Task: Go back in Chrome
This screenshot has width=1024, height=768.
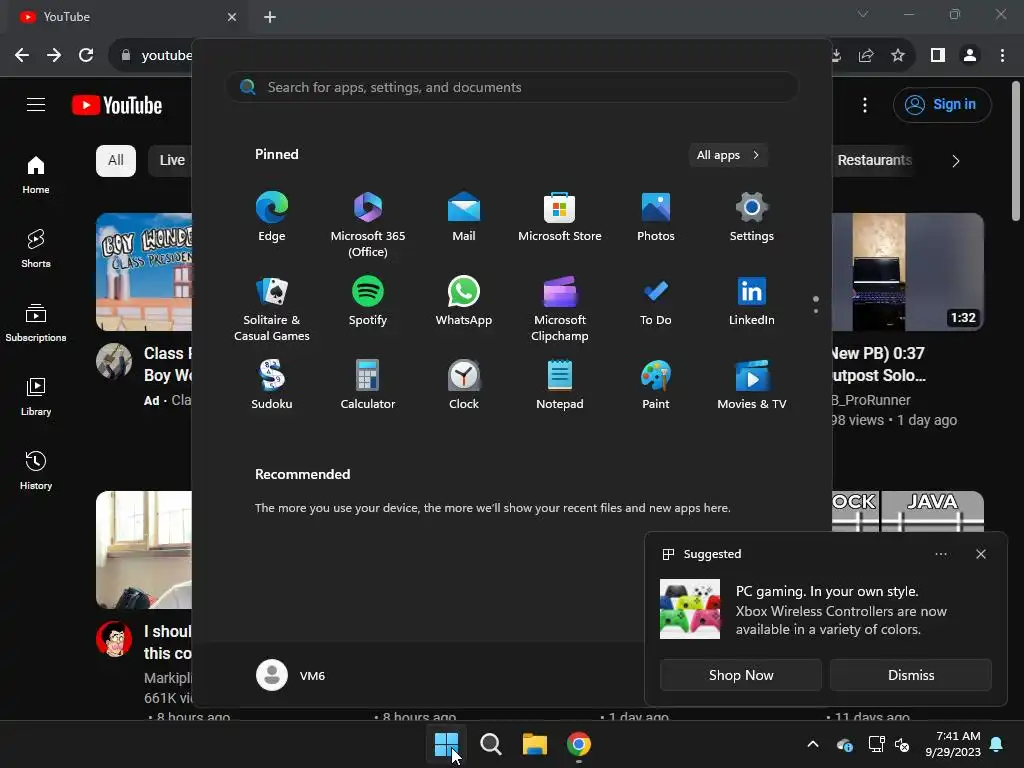Action: (22, 56)
